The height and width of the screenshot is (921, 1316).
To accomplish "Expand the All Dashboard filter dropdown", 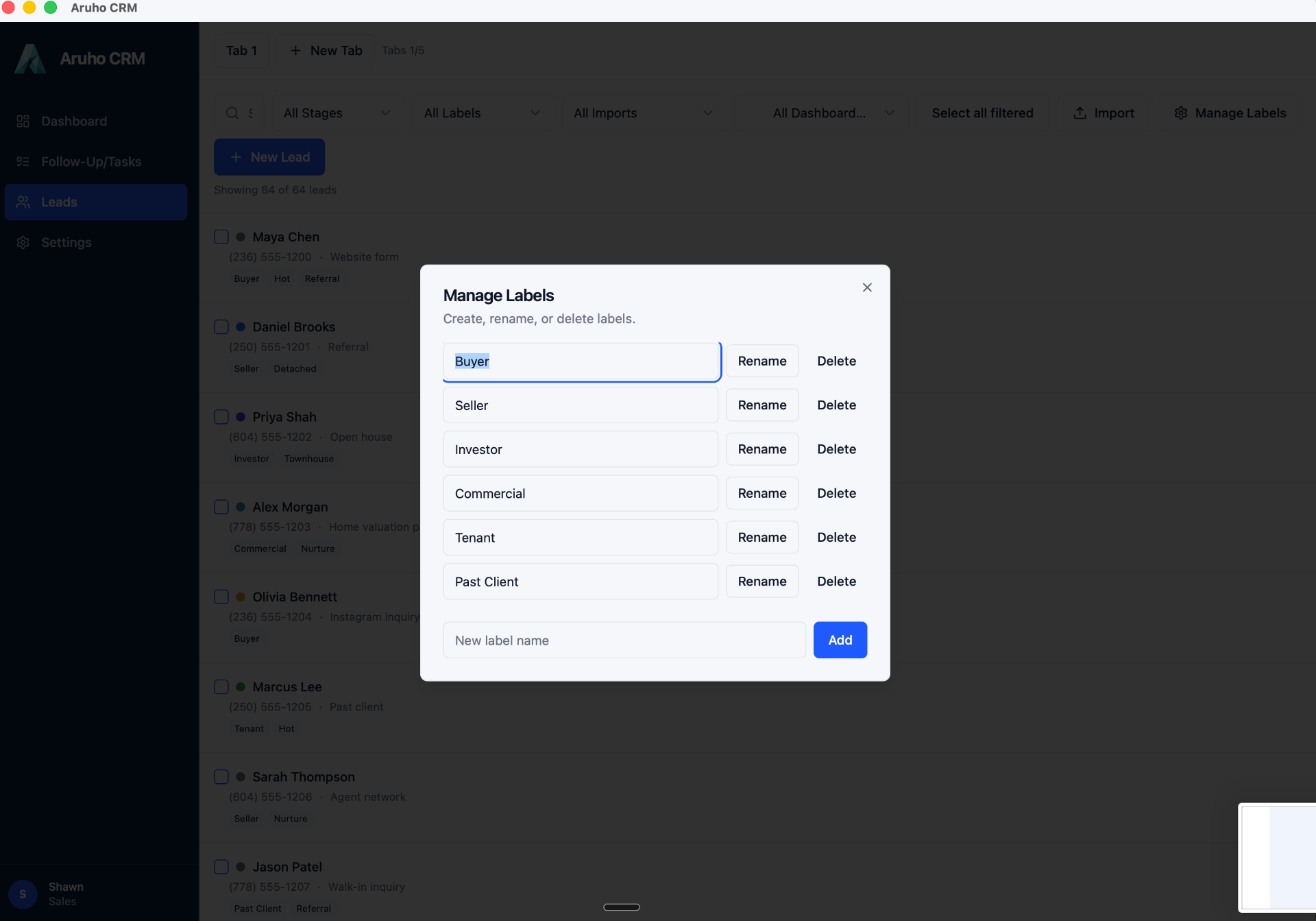I will point(822,113).
